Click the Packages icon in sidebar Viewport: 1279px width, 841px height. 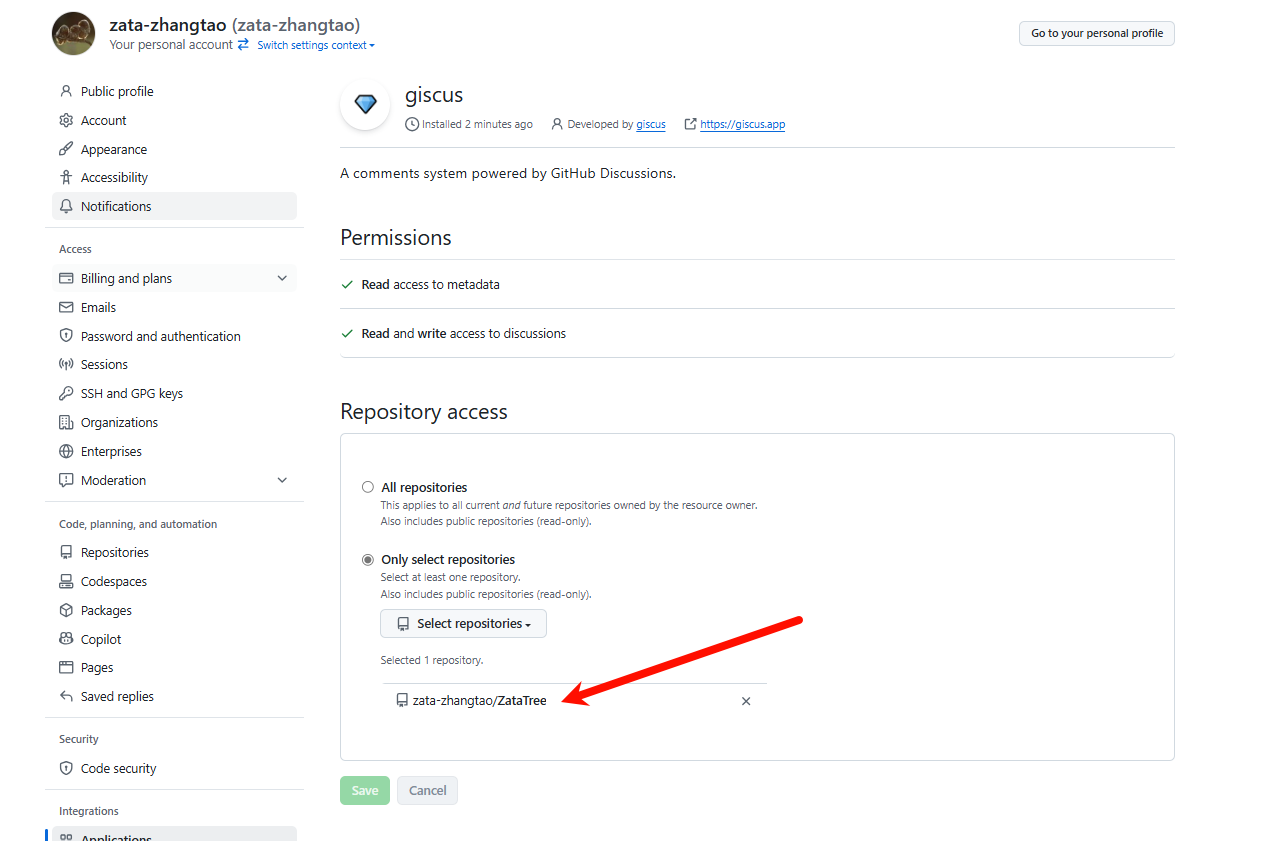(66, 610)
